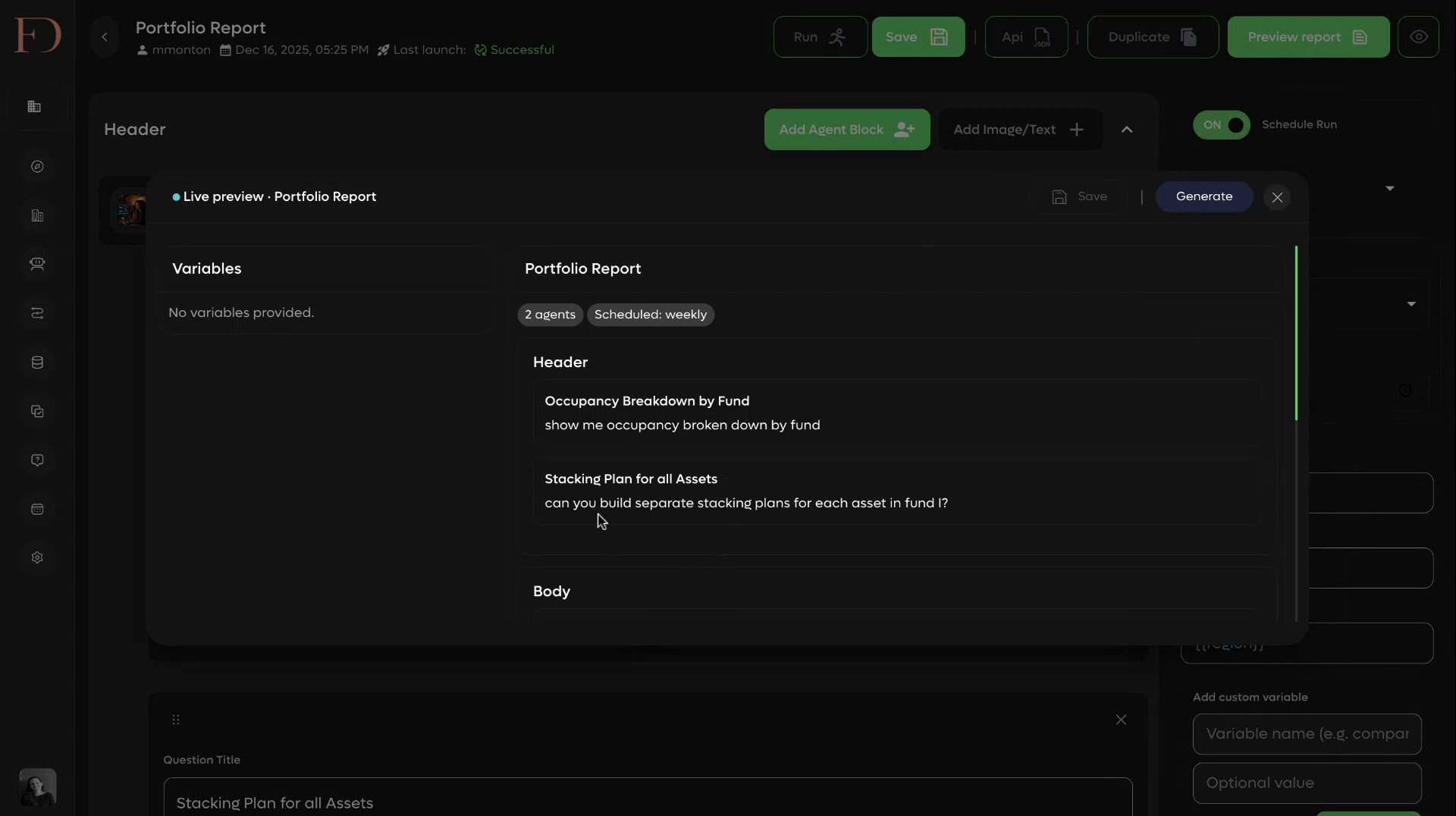Open the agent face icon in the sidebar
The width and height of the screenshot is (1456, 816).
pos(37,264)
